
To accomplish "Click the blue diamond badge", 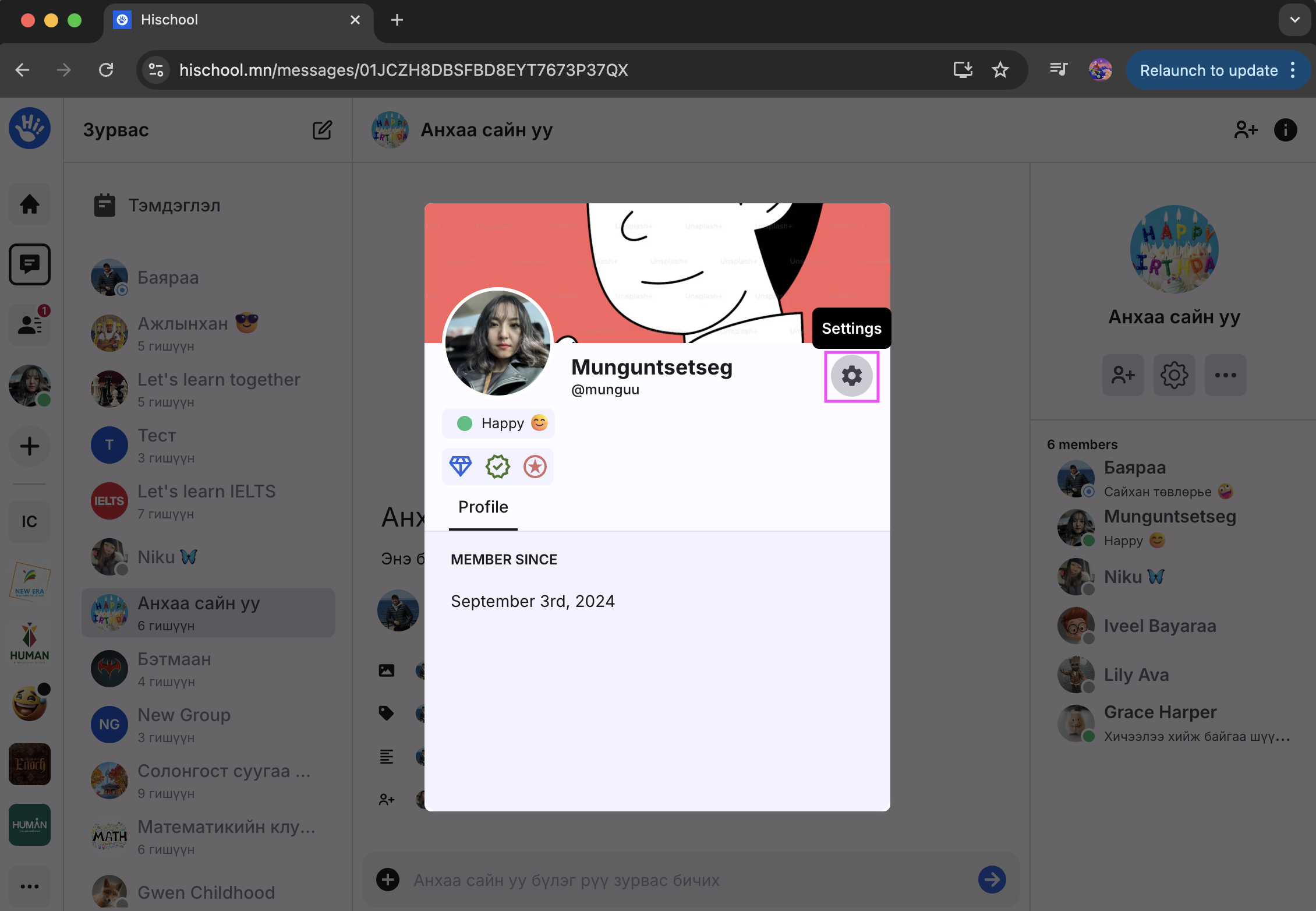I will [460, 467].
